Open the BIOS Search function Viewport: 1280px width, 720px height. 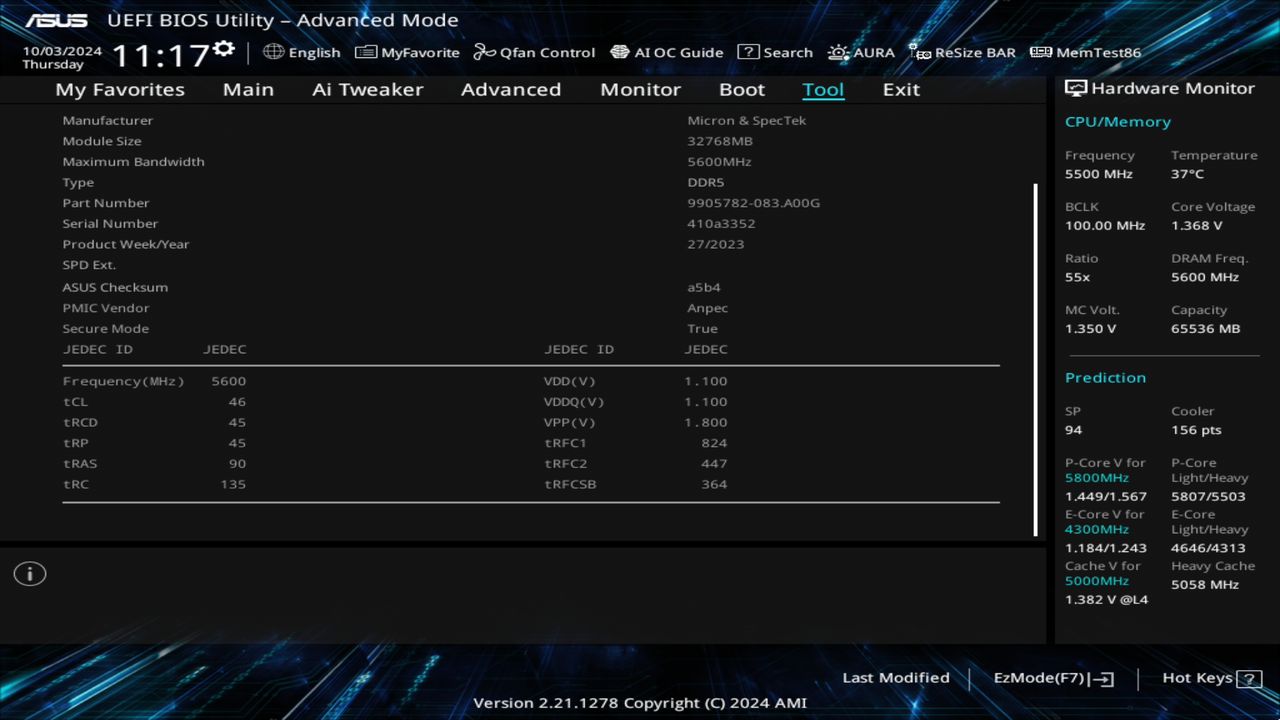click(x=775, y=52)
